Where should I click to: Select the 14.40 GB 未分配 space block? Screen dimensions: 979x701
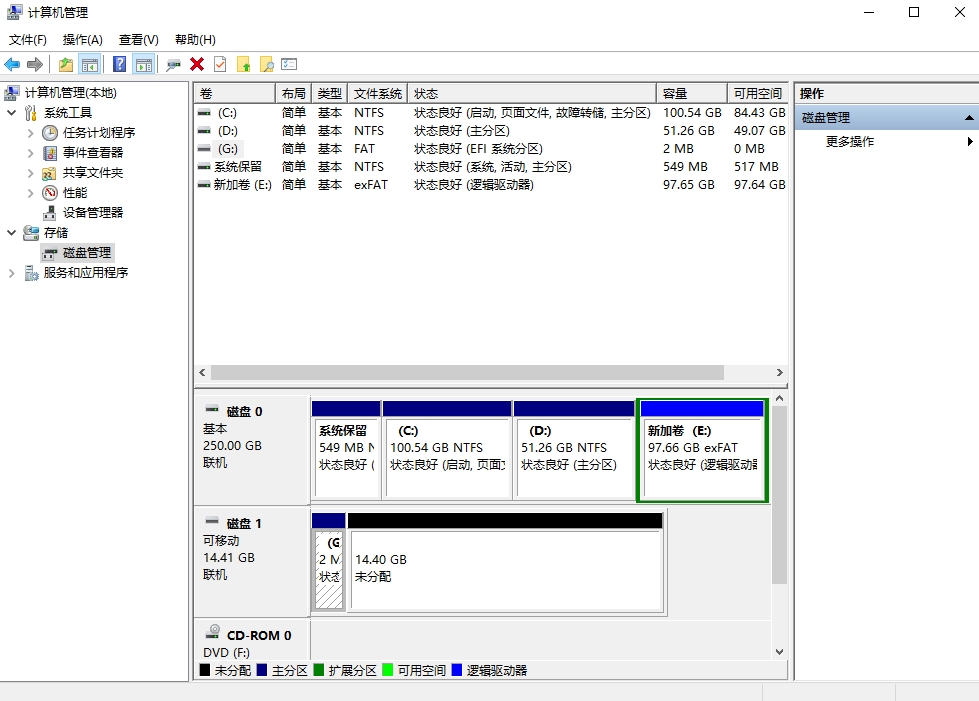pyautogui.click(x=505, y=563)
